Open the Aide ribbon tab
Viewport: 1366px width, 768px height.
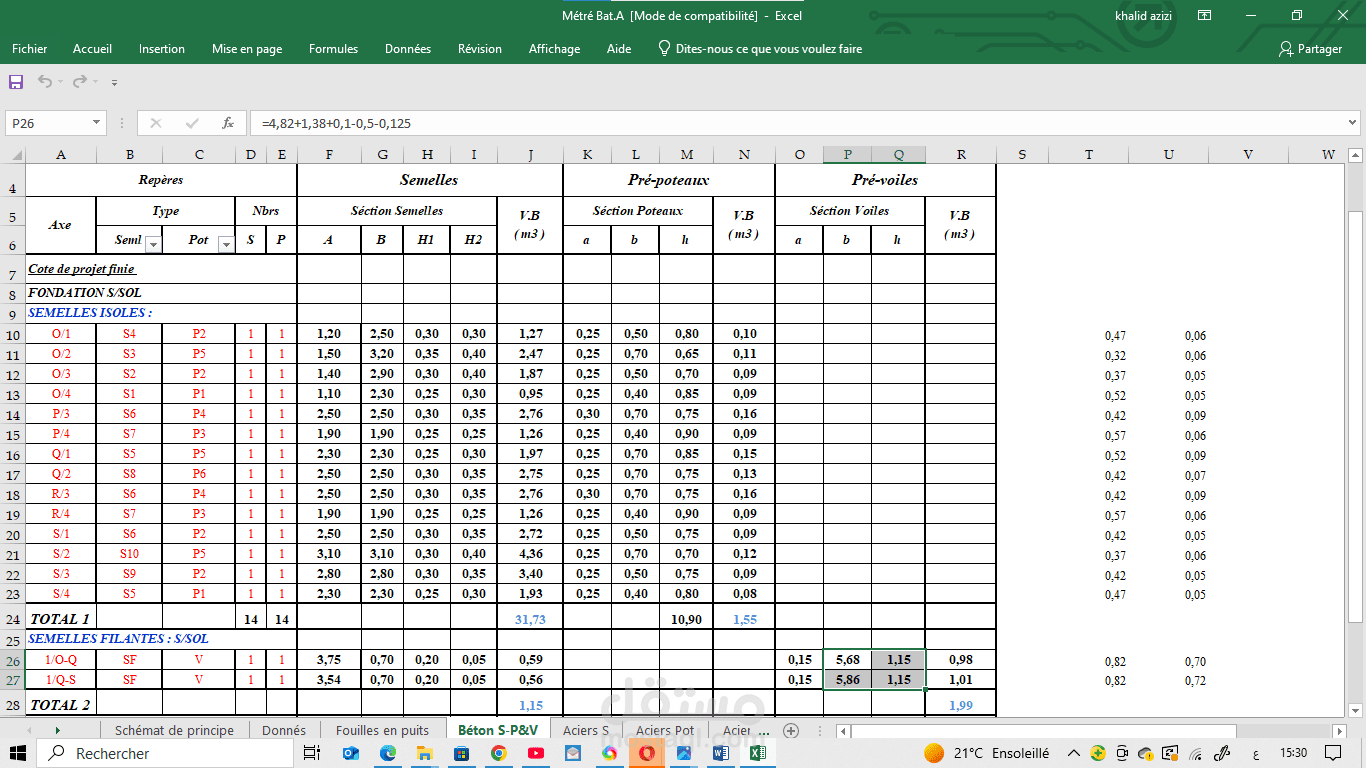(x=619, y=48)
